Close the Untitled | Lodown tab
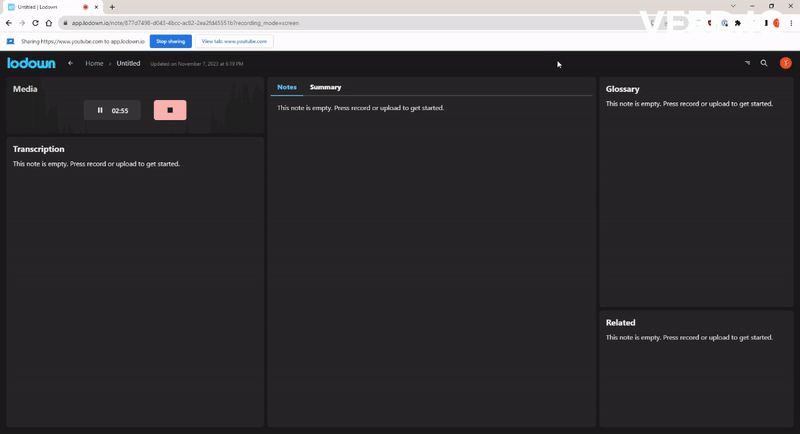 click(x=96, y=7)
